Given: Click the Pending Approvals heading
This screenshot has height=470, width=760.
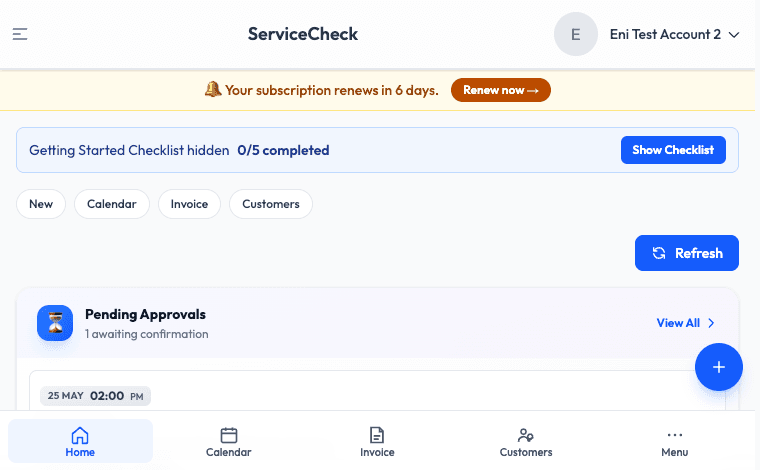Looking at the screenshot, I should pos(145,314).
